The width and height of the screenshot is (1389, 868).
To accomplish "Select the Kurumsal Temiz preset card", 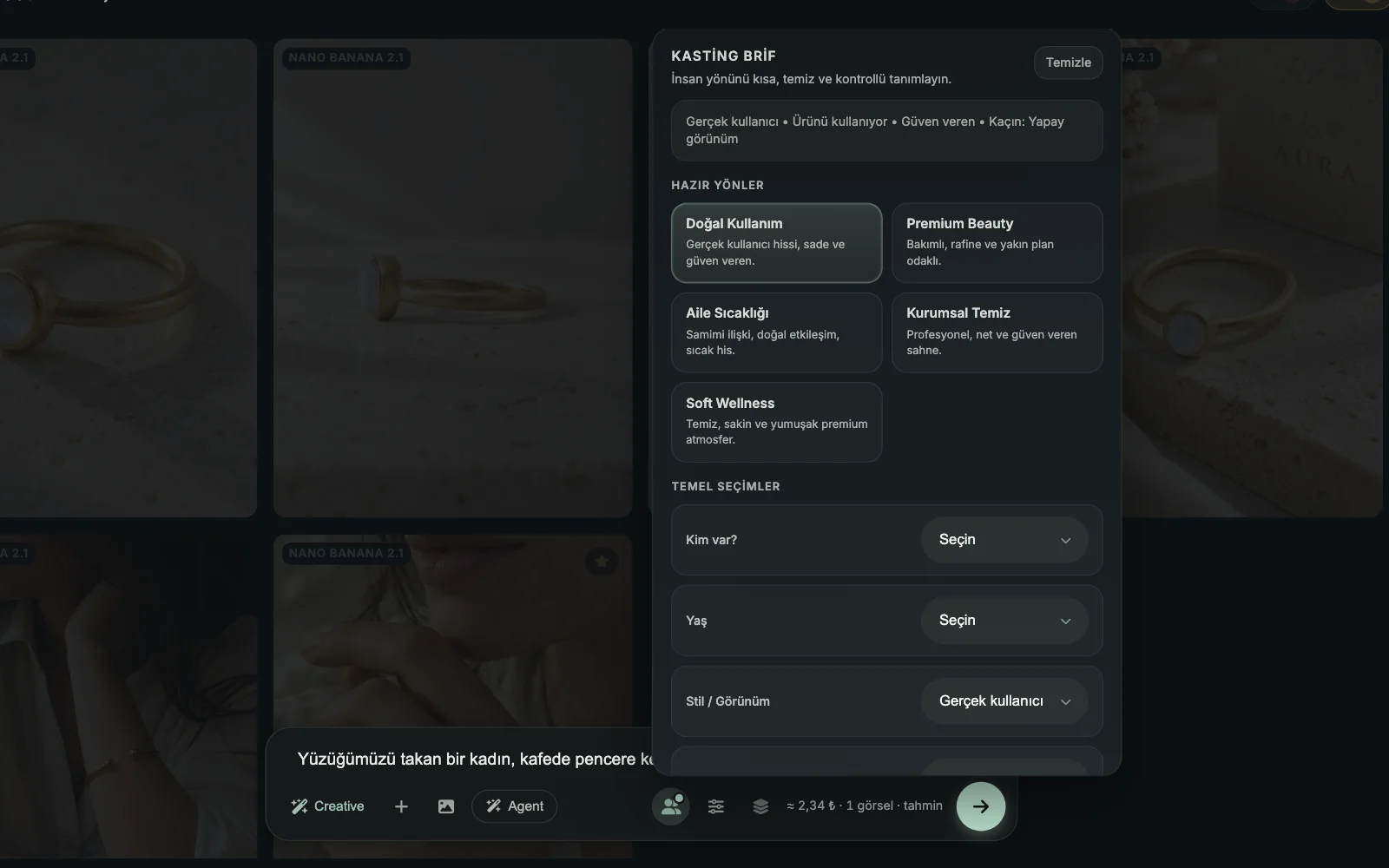I will click(997, 332).
